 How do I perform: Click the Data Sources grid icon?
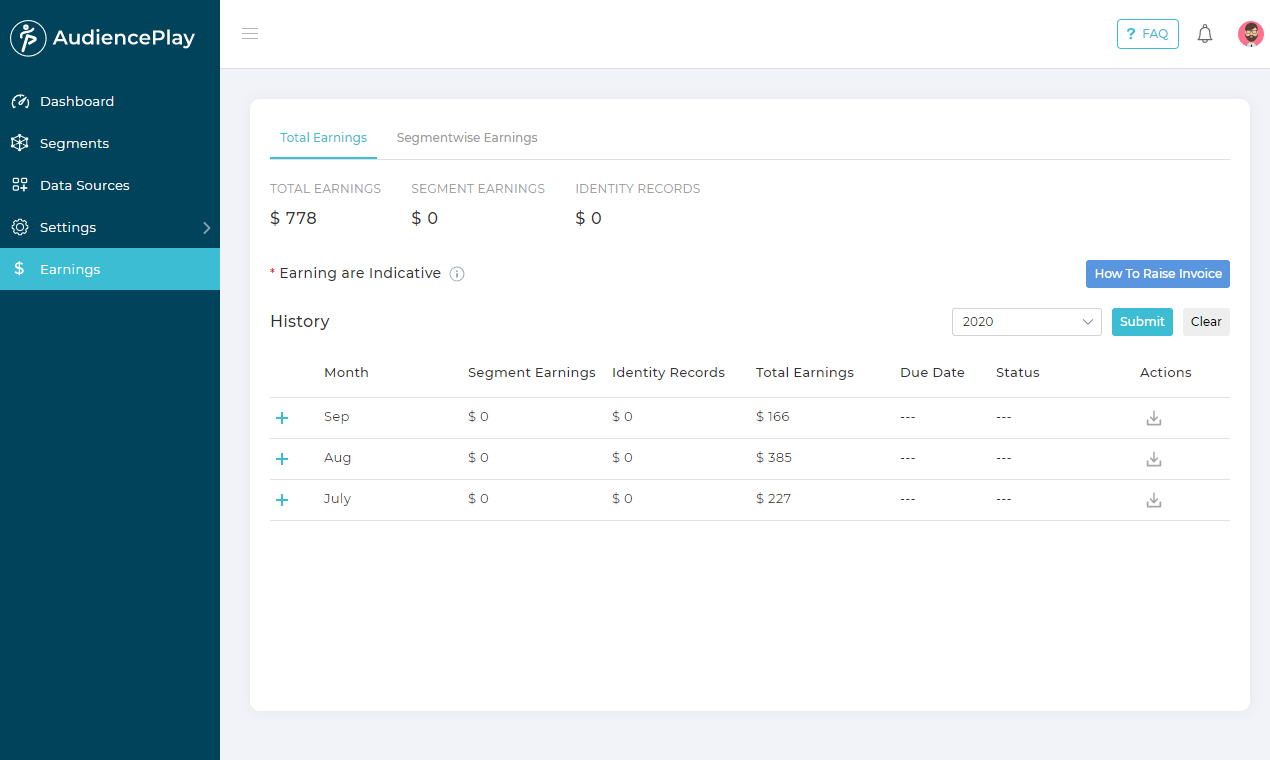pyautogui.click(x=20, y=186)
